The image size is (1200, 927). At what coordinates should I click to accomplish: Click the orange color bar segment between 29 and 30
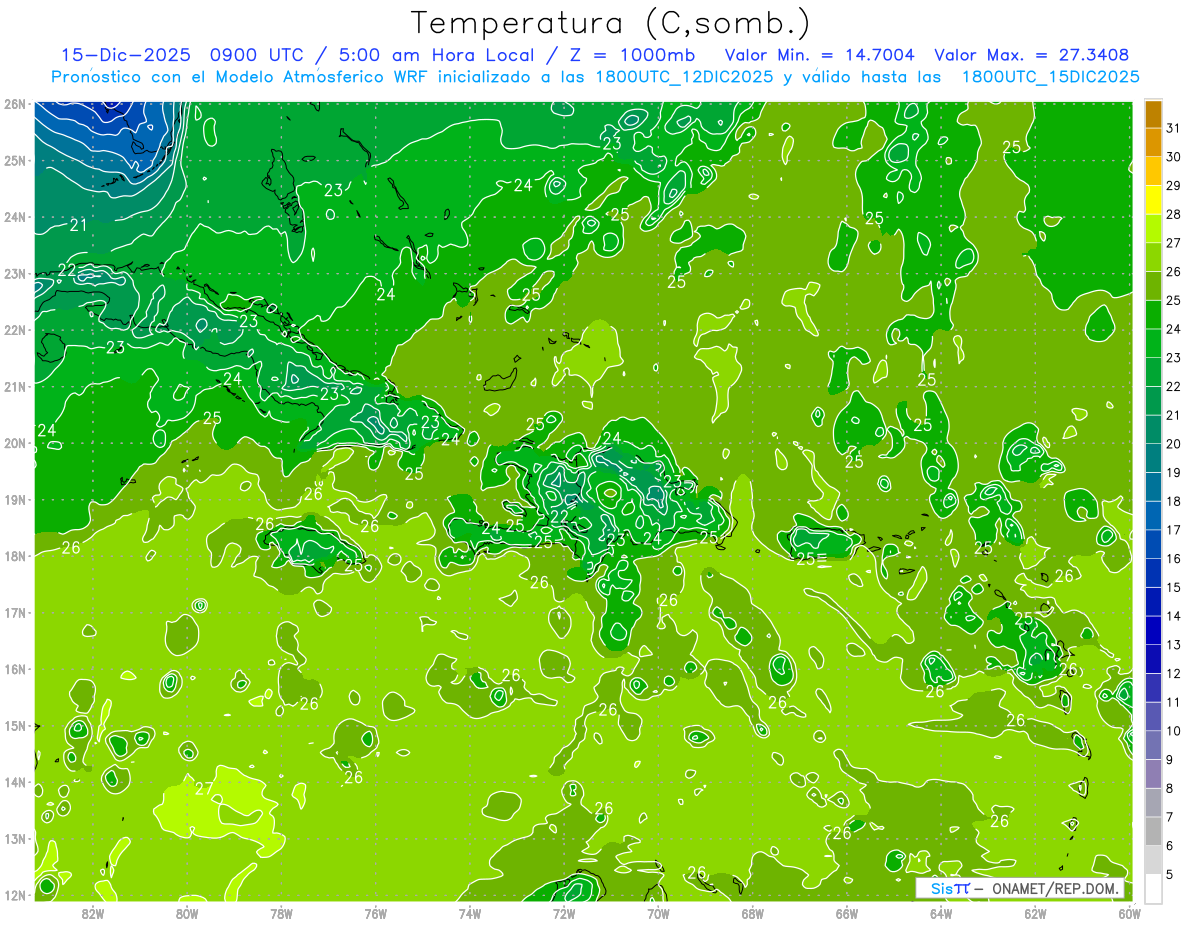1153,172
